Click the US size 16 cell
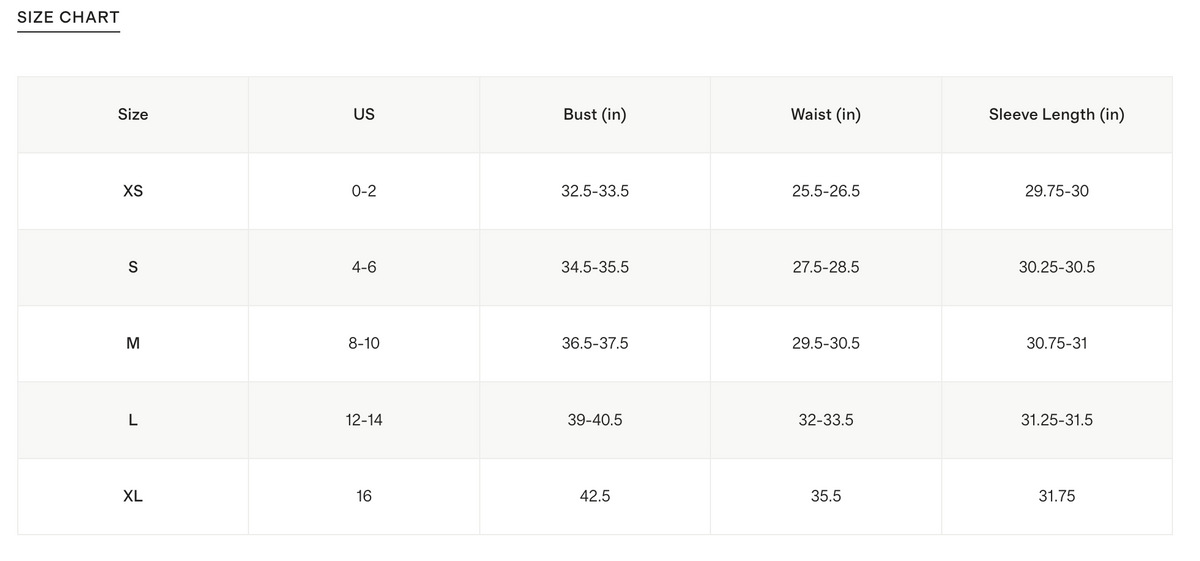Image resolution: width=1200 pixels, height=561 pixels. tap(364, 496)
